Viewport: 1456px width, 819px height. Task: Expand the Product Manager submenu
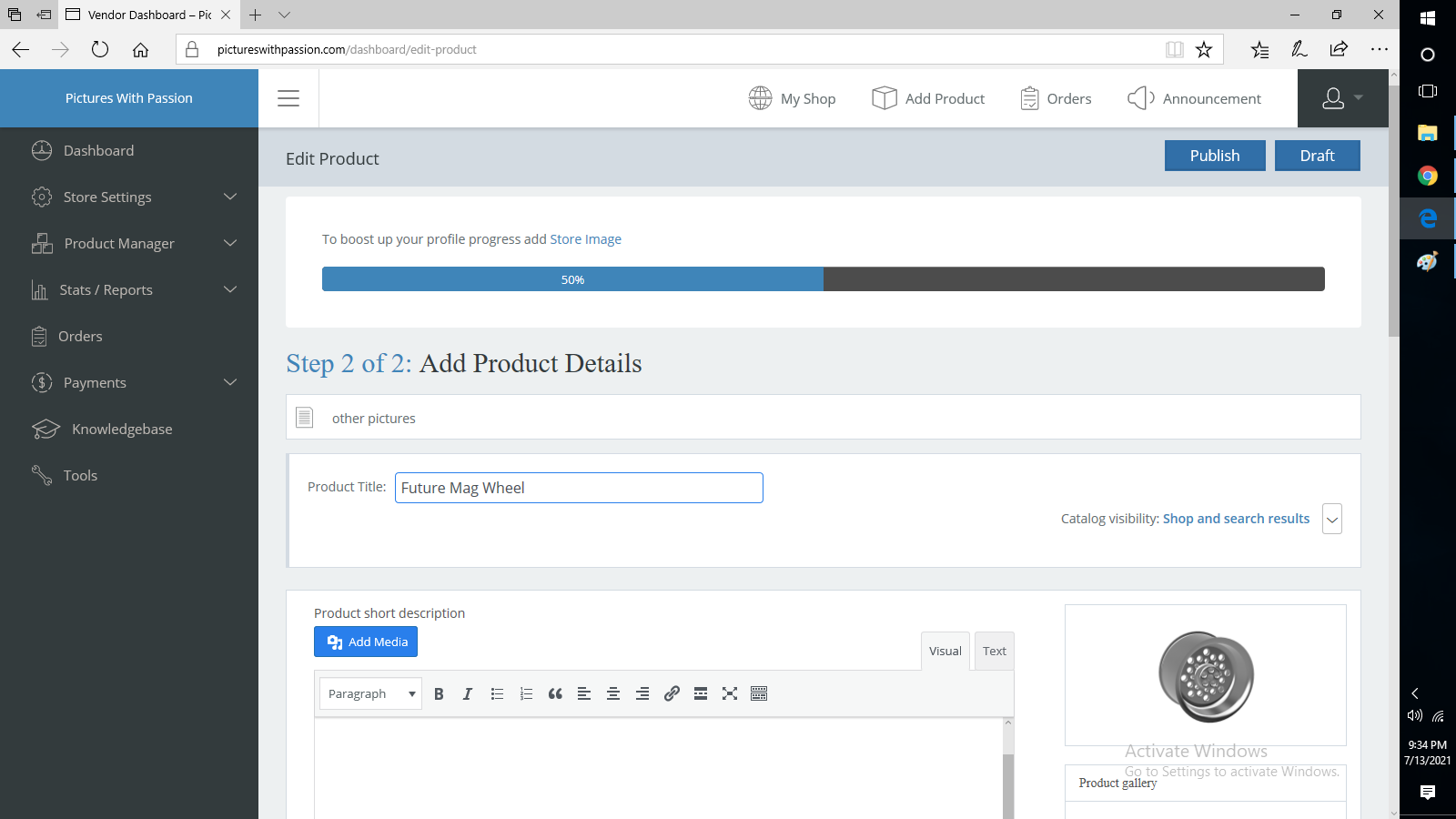coord(230,243)
